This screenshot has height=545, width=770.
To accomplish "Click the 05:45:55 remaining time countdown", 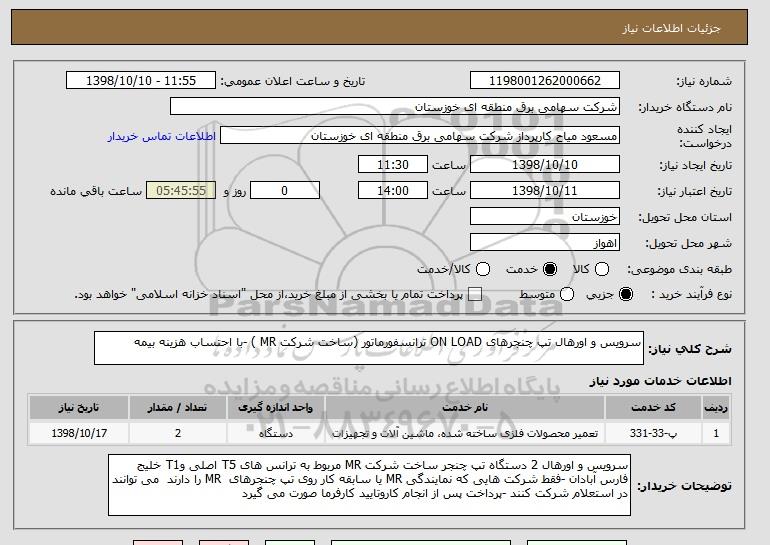I will click(180, 191).
